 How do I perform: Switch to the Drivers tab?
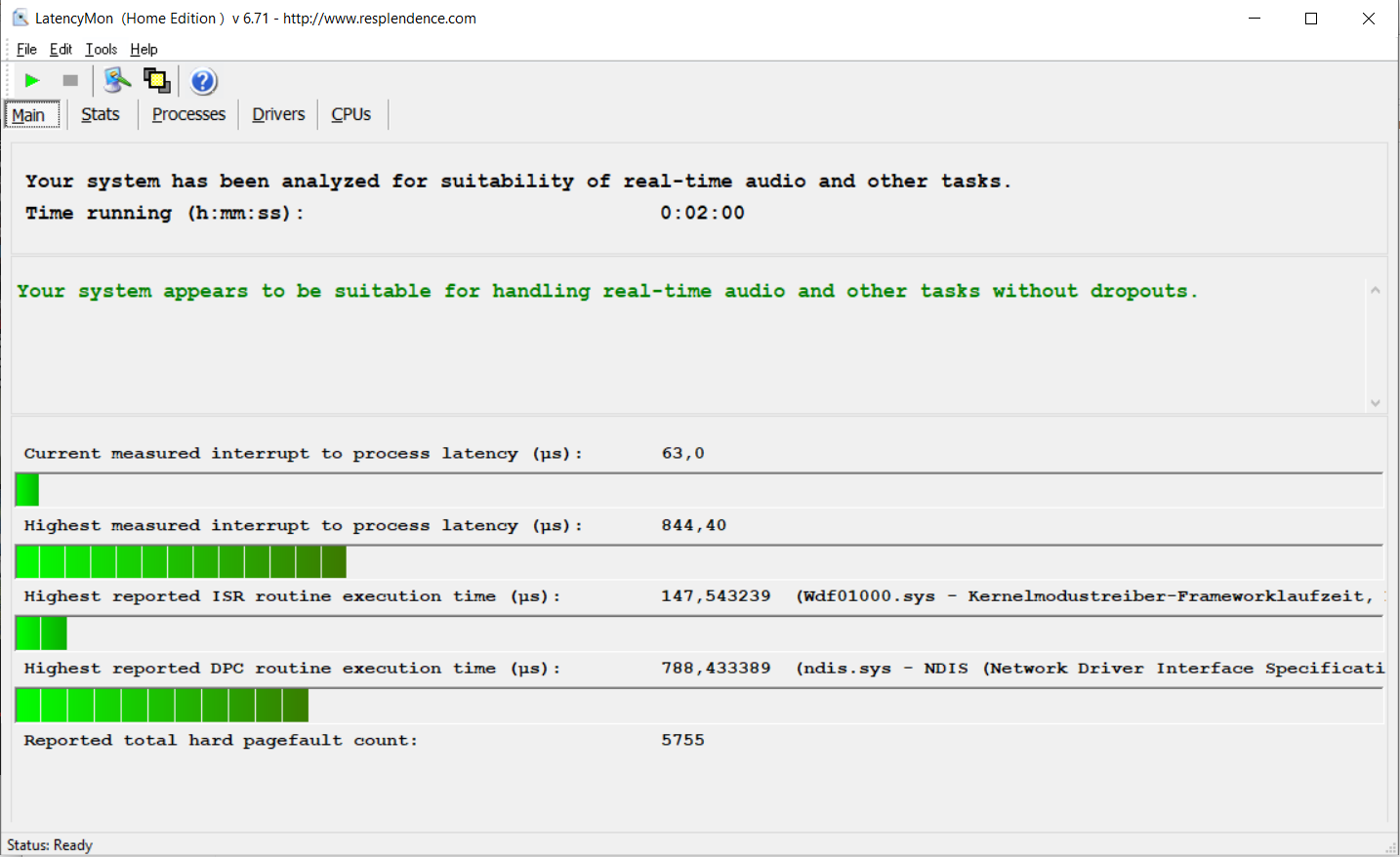pos(278,114)
